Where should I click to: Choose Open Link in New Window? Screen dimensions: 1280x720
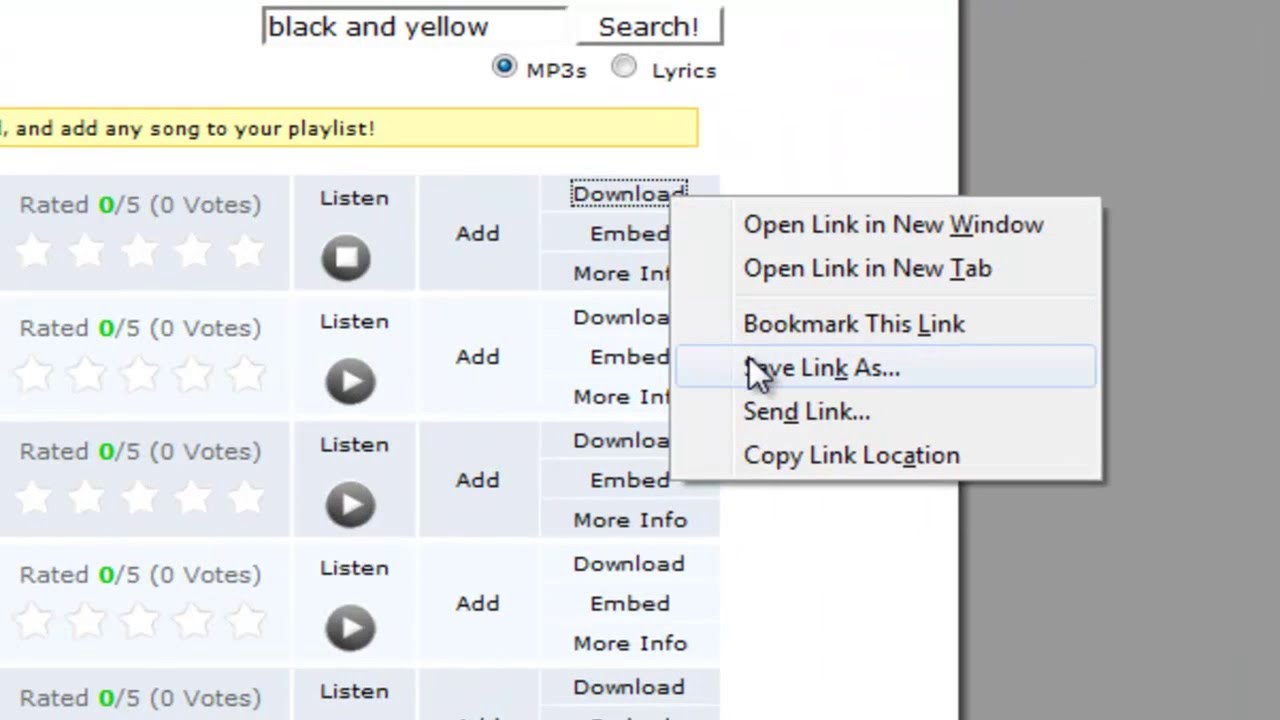[x=893, y=224]
